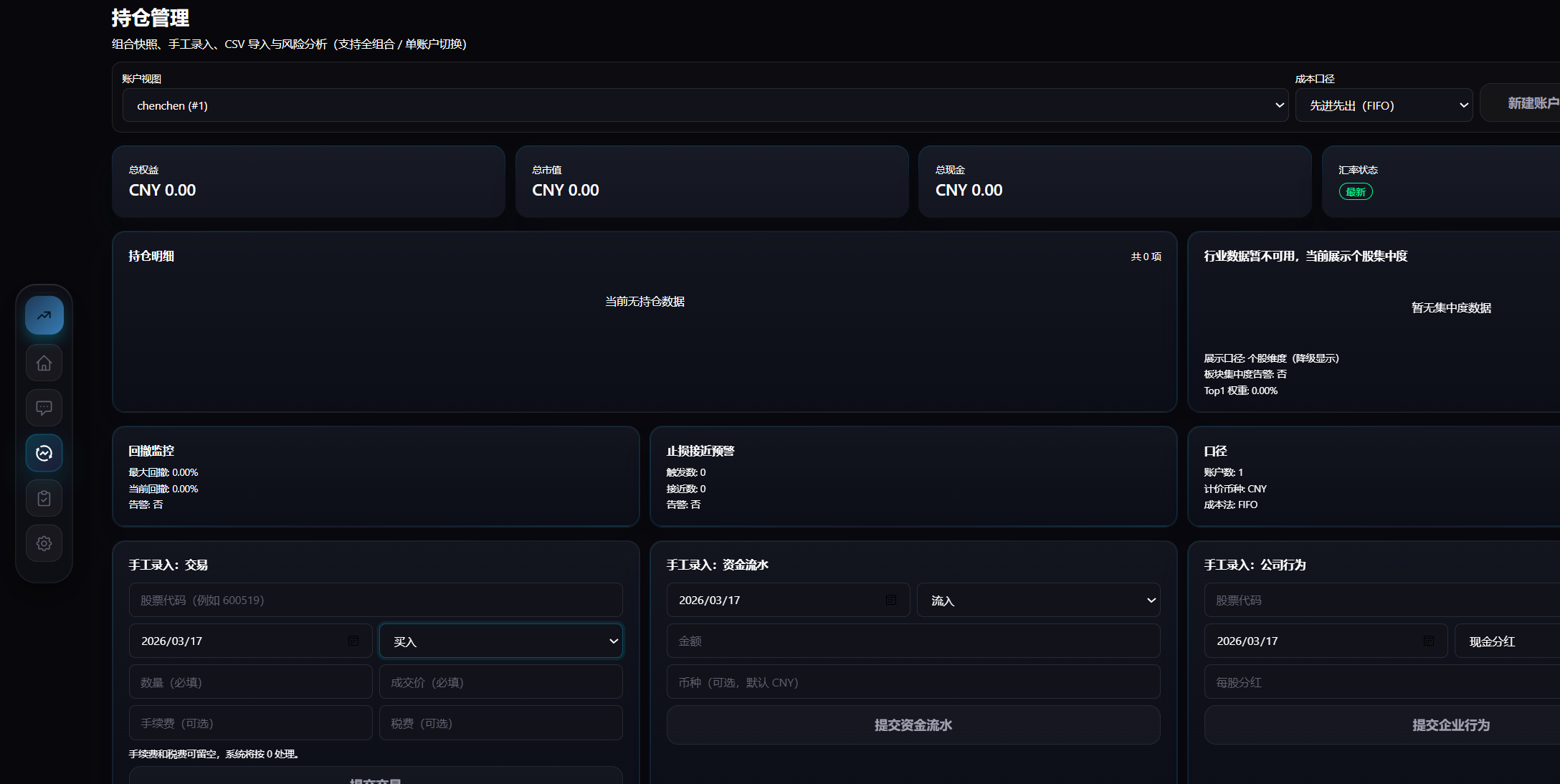The image size is (1560, 784).
Task: Open the 先进先出（FIFO）cost method dropdown
Action: tap(1384, 105)
